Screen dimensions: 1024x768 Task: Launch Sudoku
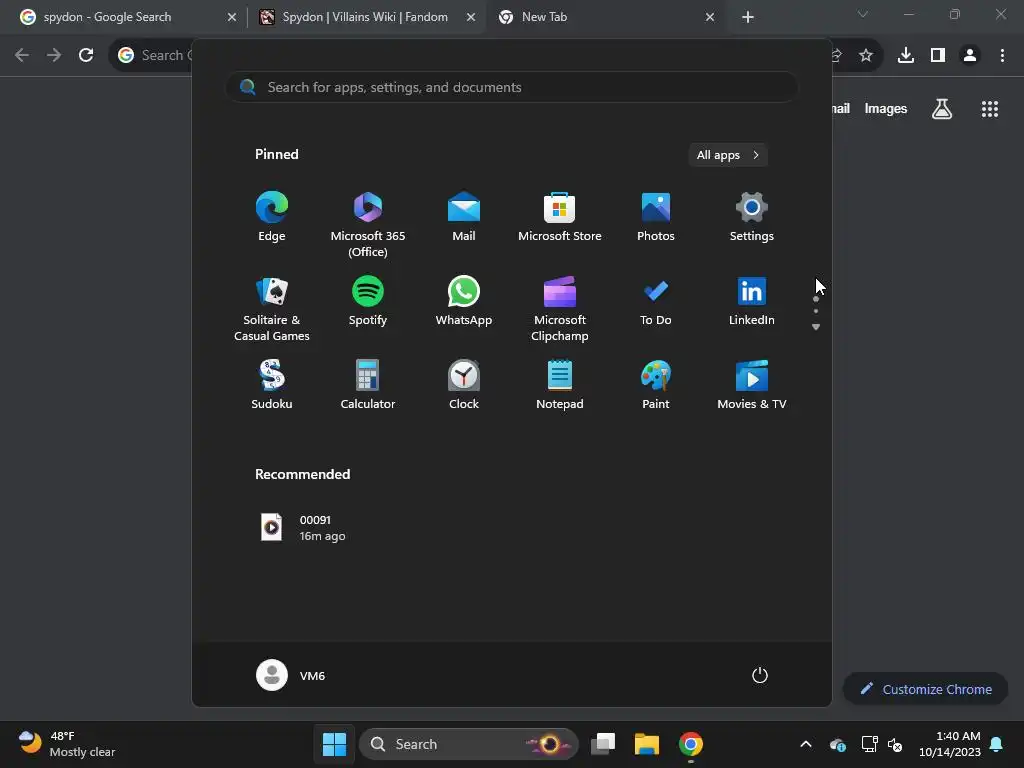272,385
